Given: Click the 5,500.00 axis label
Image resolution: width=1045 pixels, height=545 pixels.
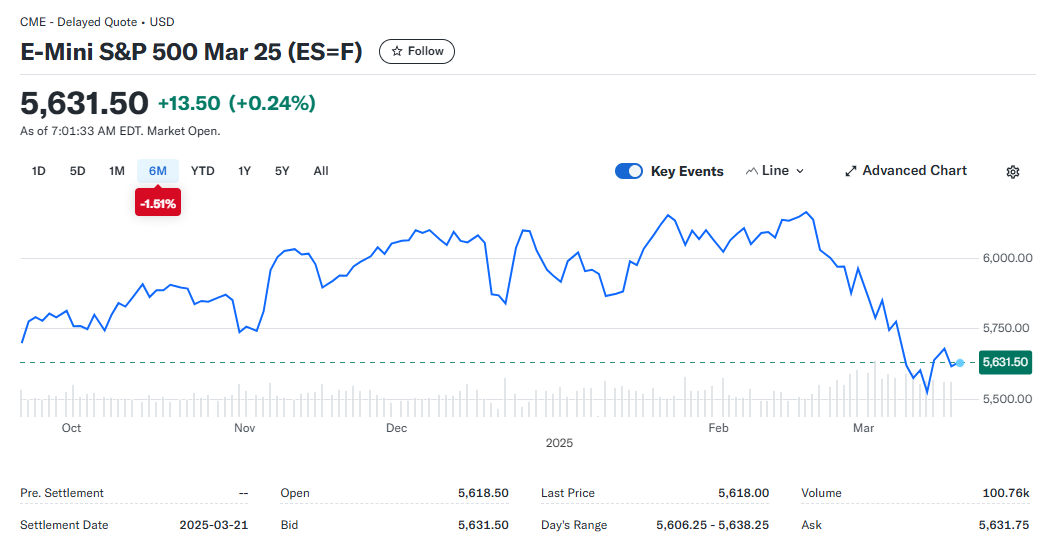Looking at the screenshot, I should [x=1007, y=399].
